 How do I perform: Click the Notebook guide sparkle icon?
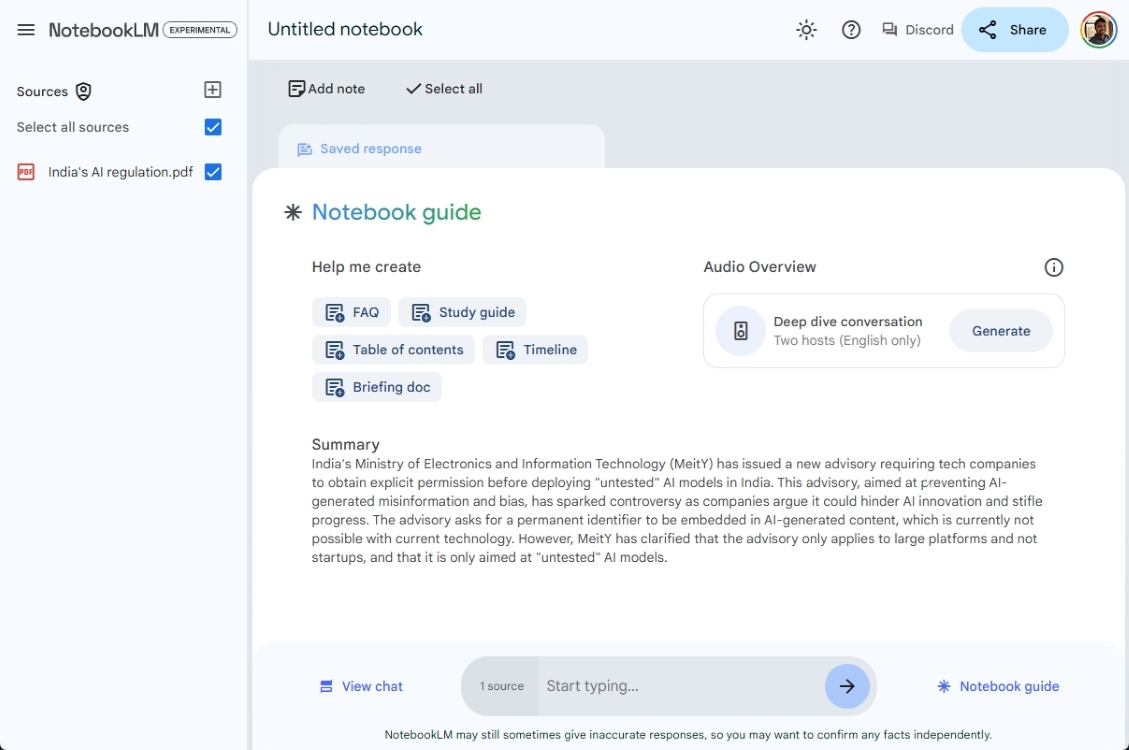click(291, 212)
